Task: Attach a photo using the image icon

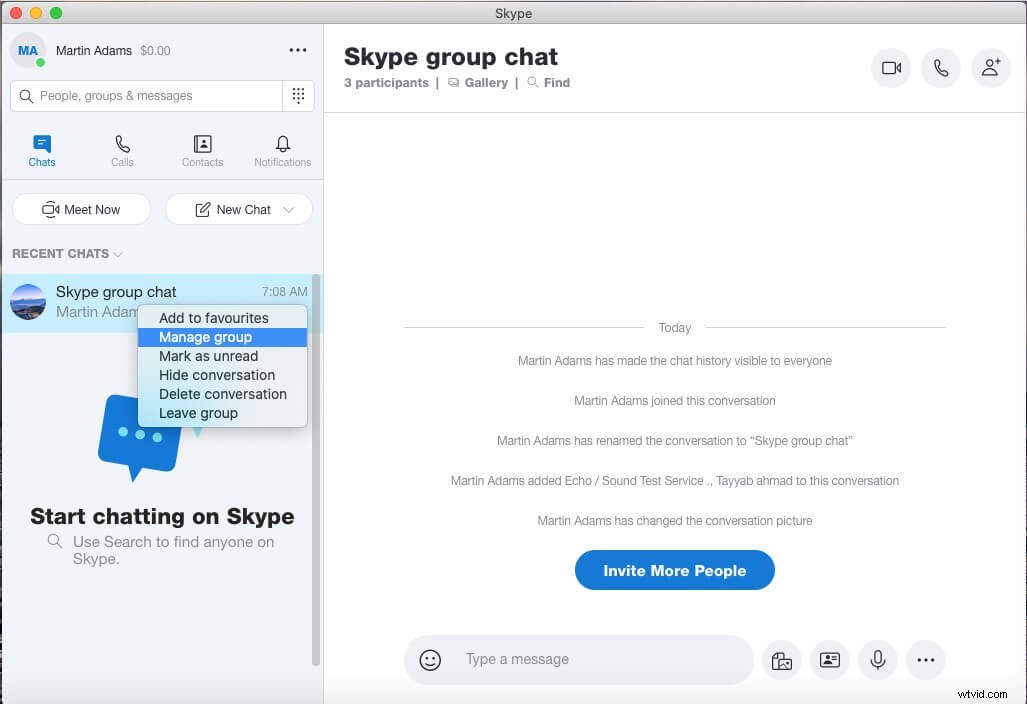Action: click(x=781, y=660)
